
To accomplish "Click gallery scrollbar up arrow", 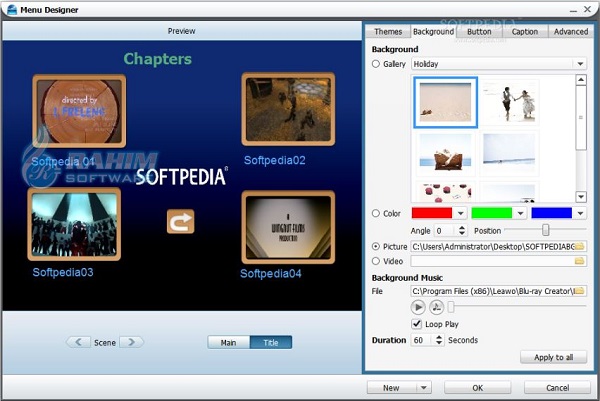I will point(581,80).
